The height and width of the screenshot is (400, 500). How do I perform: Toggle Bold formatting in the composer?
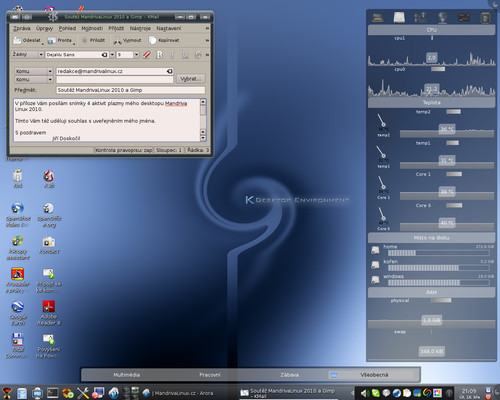(x=160, y=55)
